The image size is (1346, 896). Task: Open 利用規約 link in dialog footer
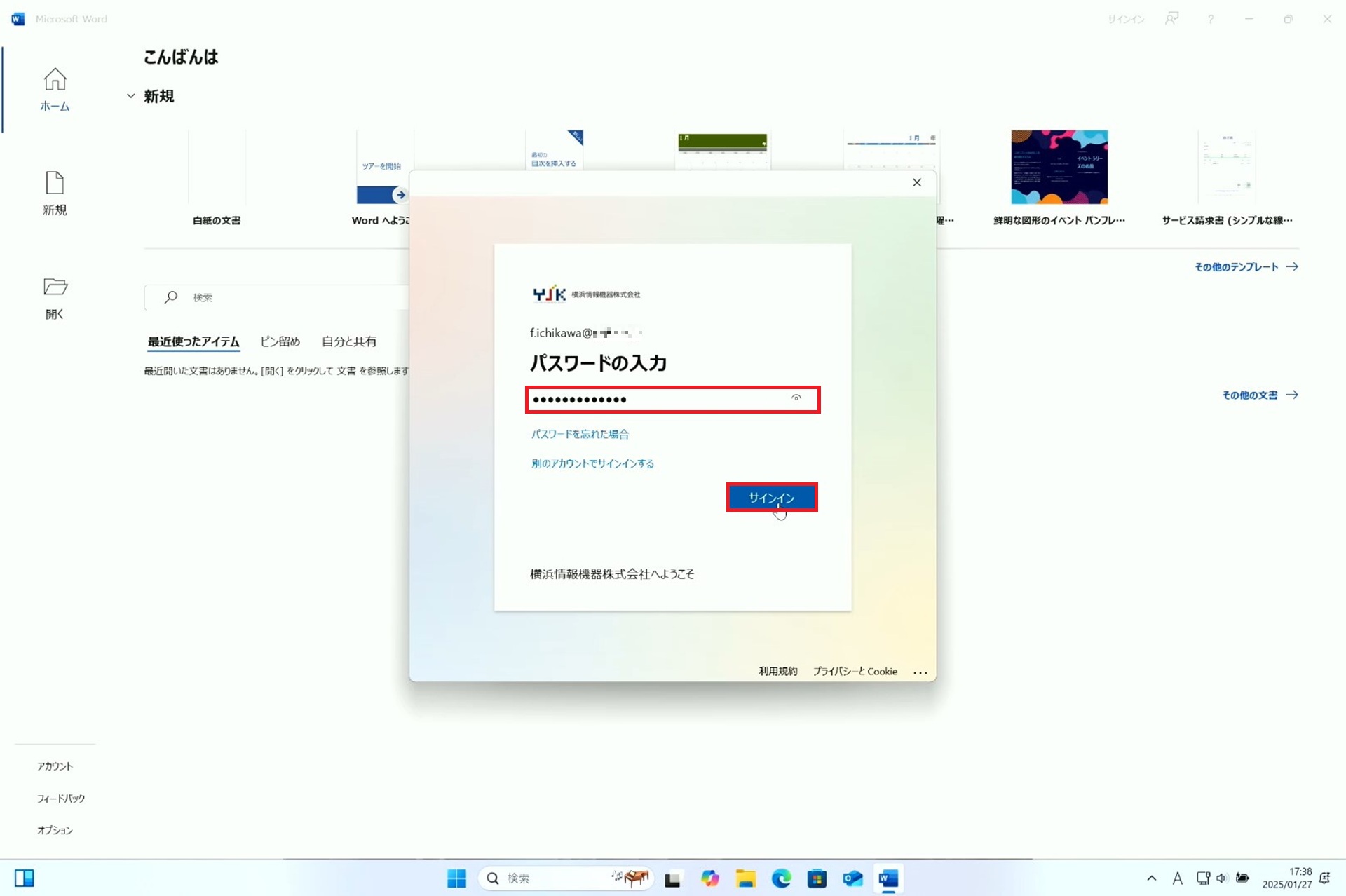click(x=777, y=671)
